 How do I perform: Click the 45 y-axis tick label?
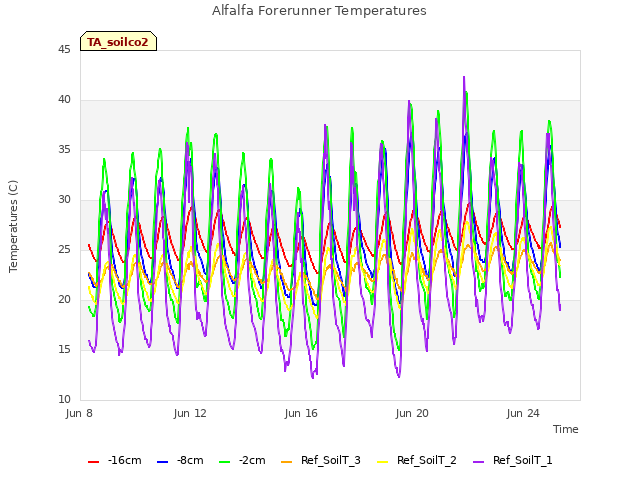tap(64, 49)
